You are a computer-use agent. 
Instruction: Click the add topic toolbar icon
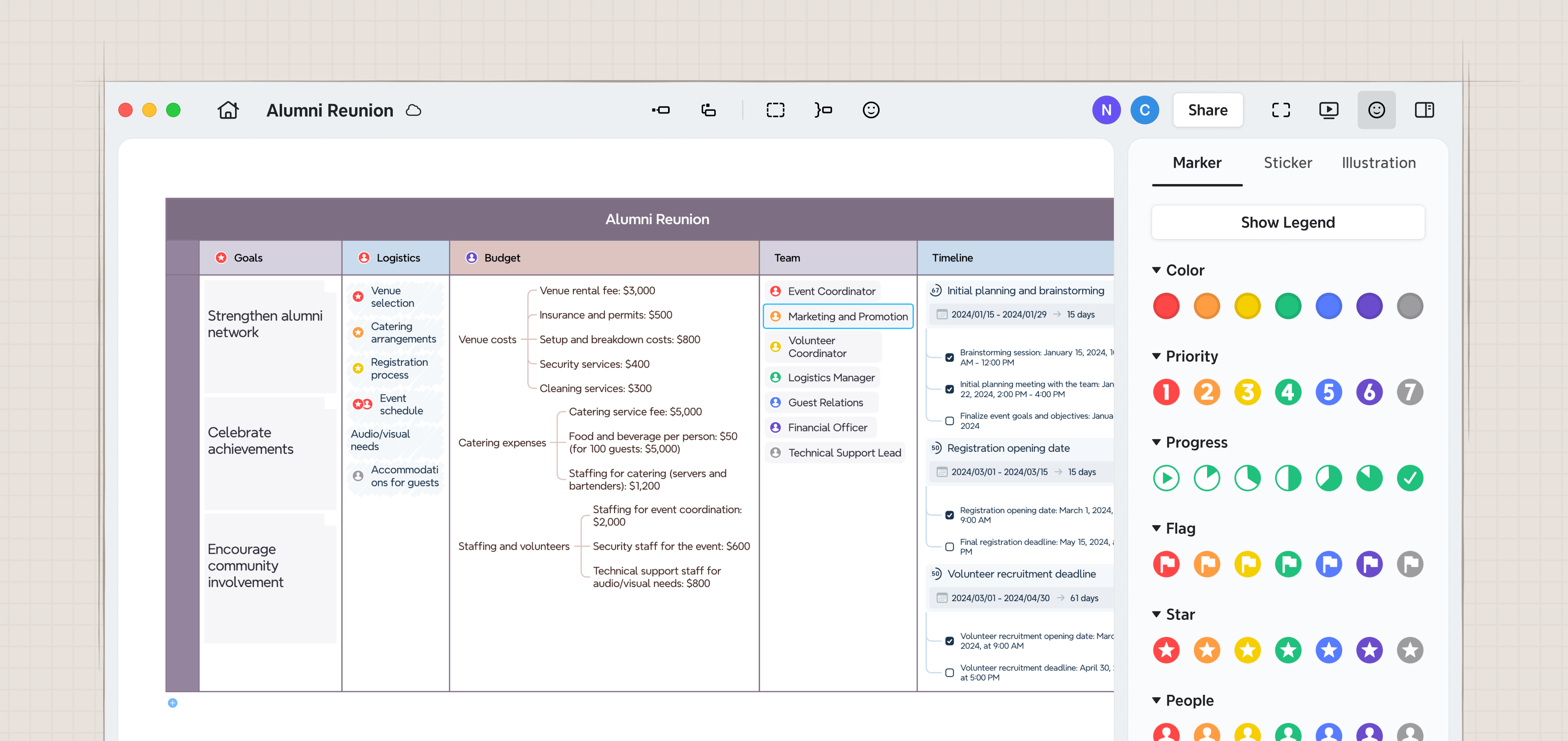[x=661, y=110]
